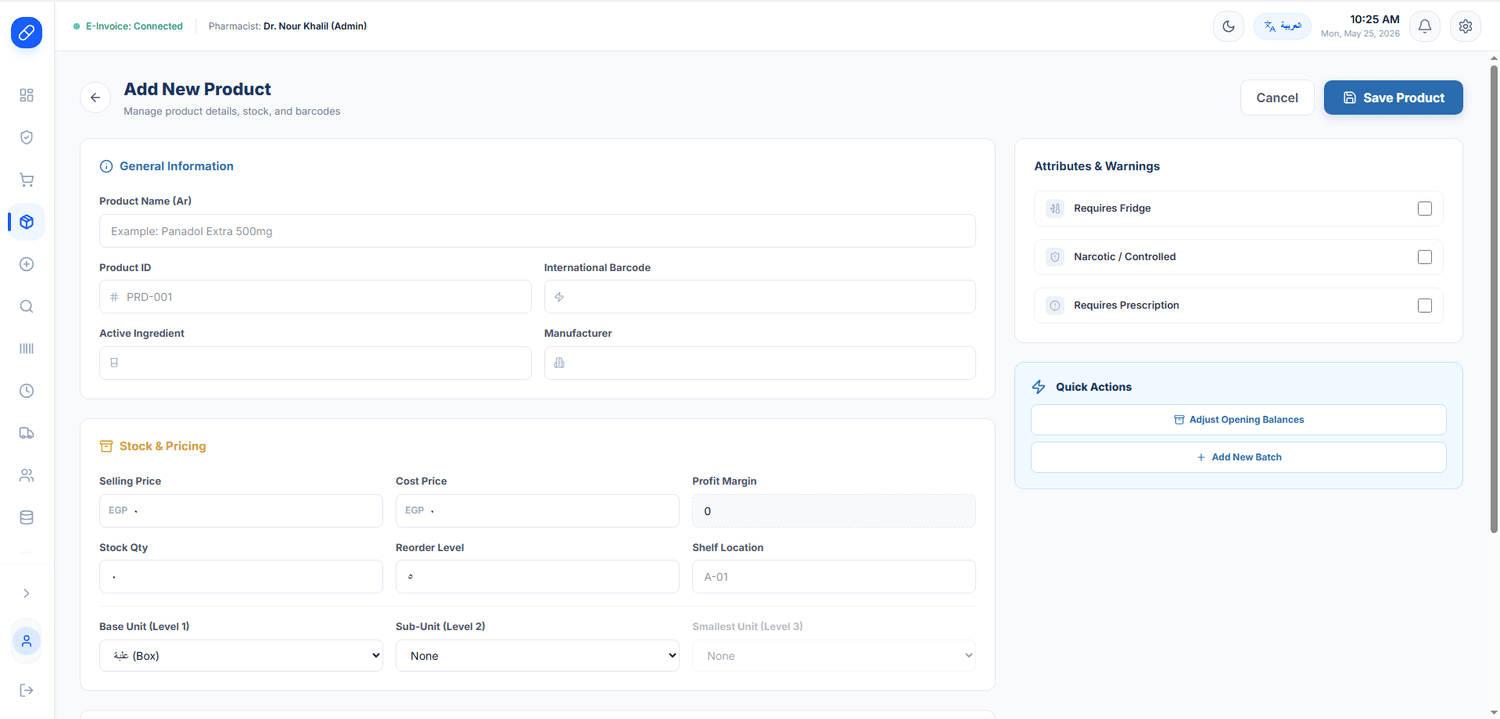Screen dimensions: 1500x719
Task: Go back using the back arrow button
Action: pyautogui.click(x=95, y=98)
